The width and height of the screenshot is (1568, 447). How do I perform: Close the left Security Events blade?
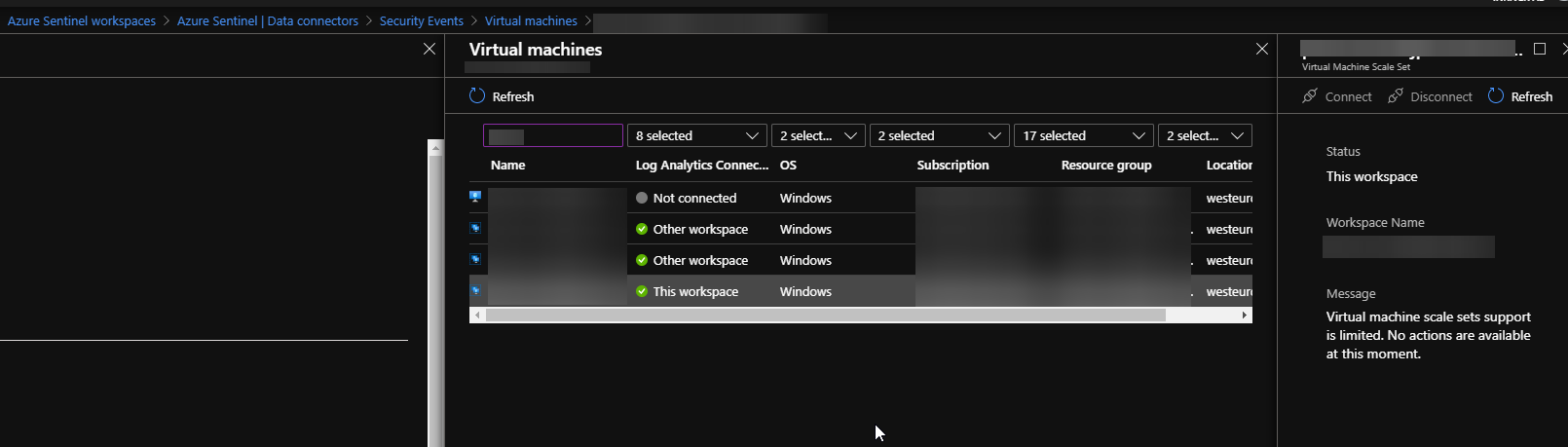[429, 49]
